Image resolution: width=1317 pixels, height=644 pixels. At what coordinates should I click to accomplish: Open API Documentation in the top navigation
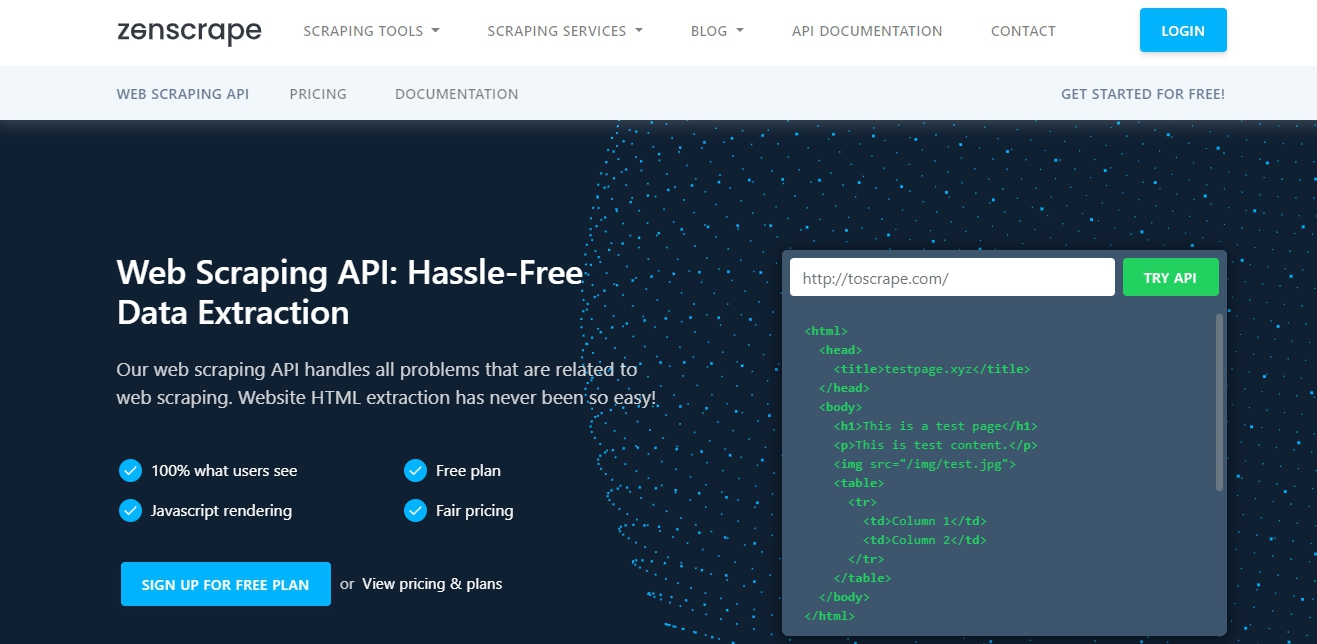(866, 31)
